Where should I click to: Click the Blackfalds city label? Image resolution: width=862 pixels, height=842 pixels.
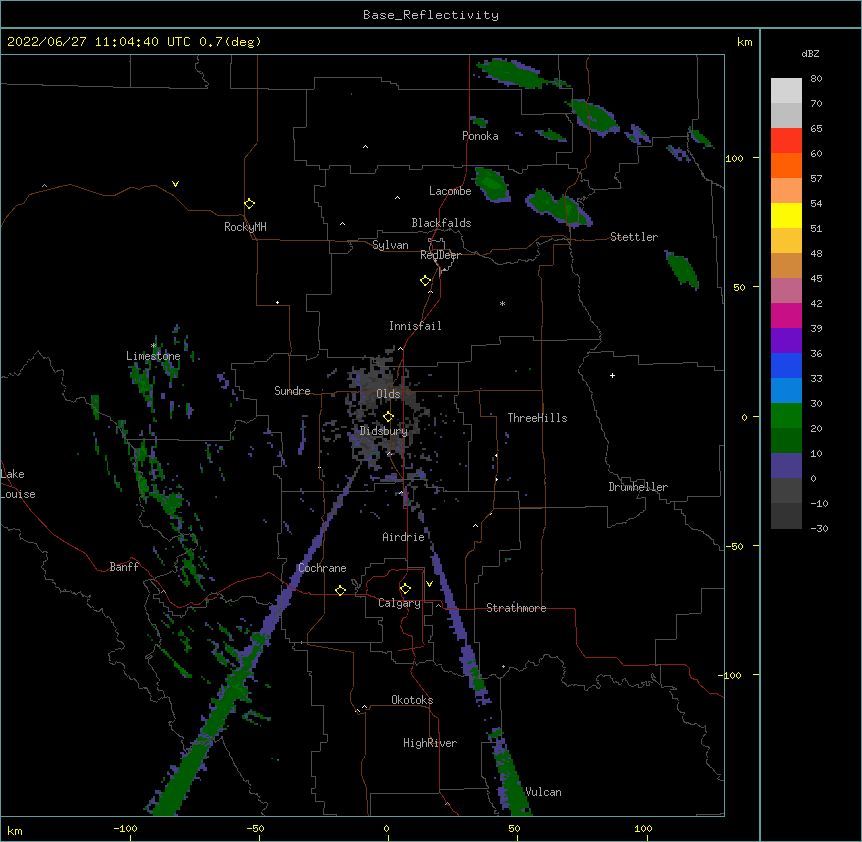(441, 223)
